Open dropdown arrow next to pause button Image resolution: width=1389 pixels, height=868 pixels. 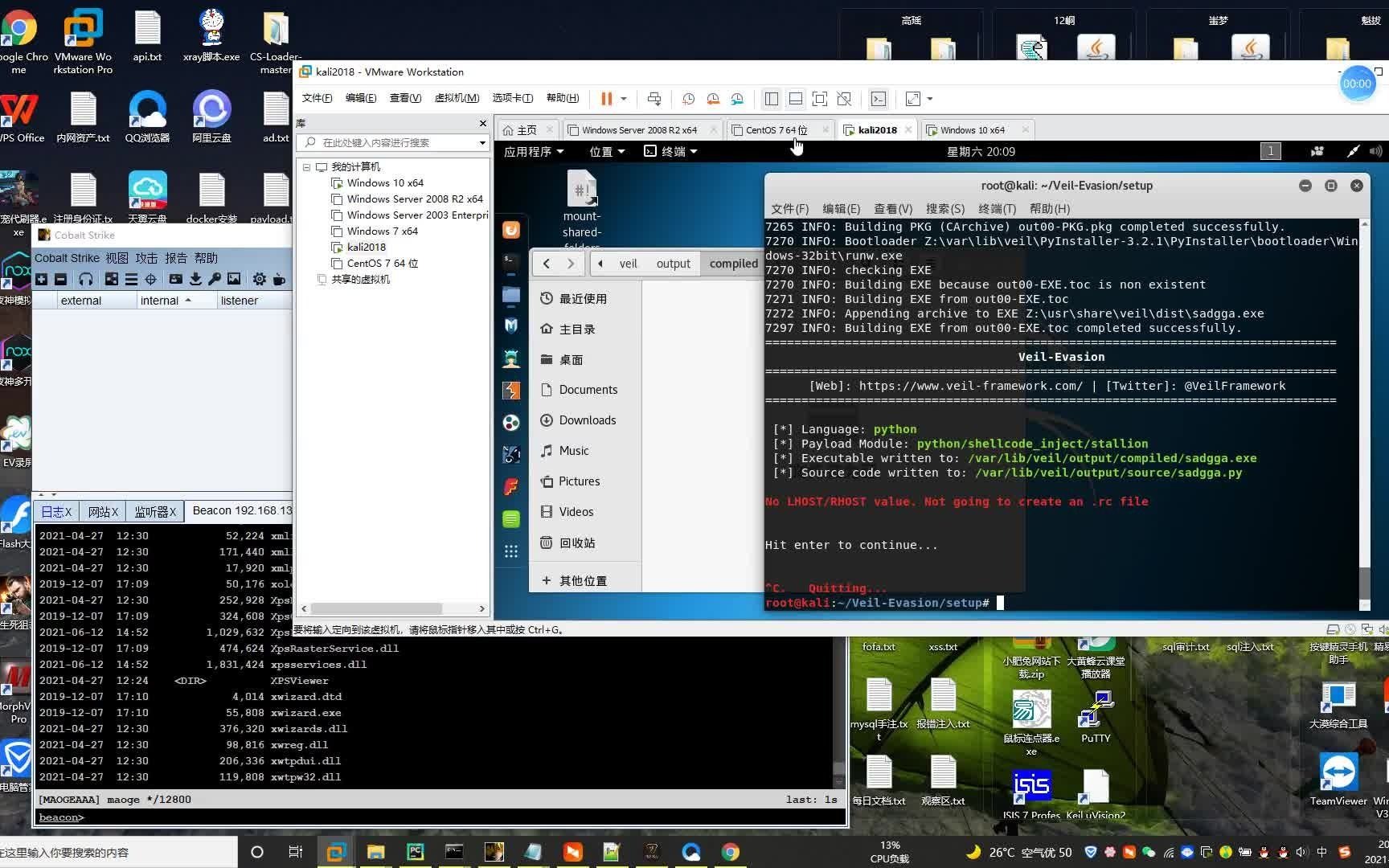pos(624,99)
